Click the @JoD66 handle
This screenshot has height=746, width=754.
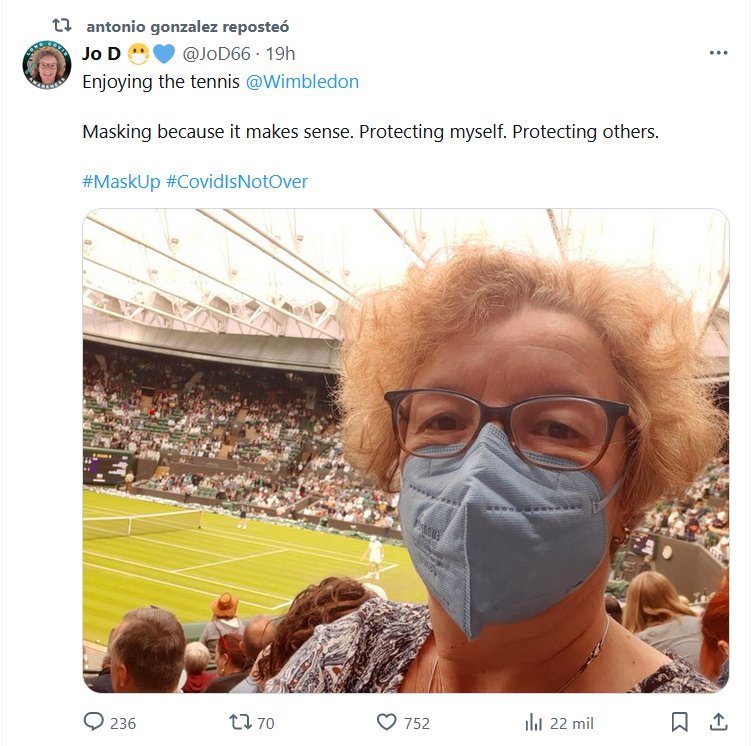click(216, 54)
